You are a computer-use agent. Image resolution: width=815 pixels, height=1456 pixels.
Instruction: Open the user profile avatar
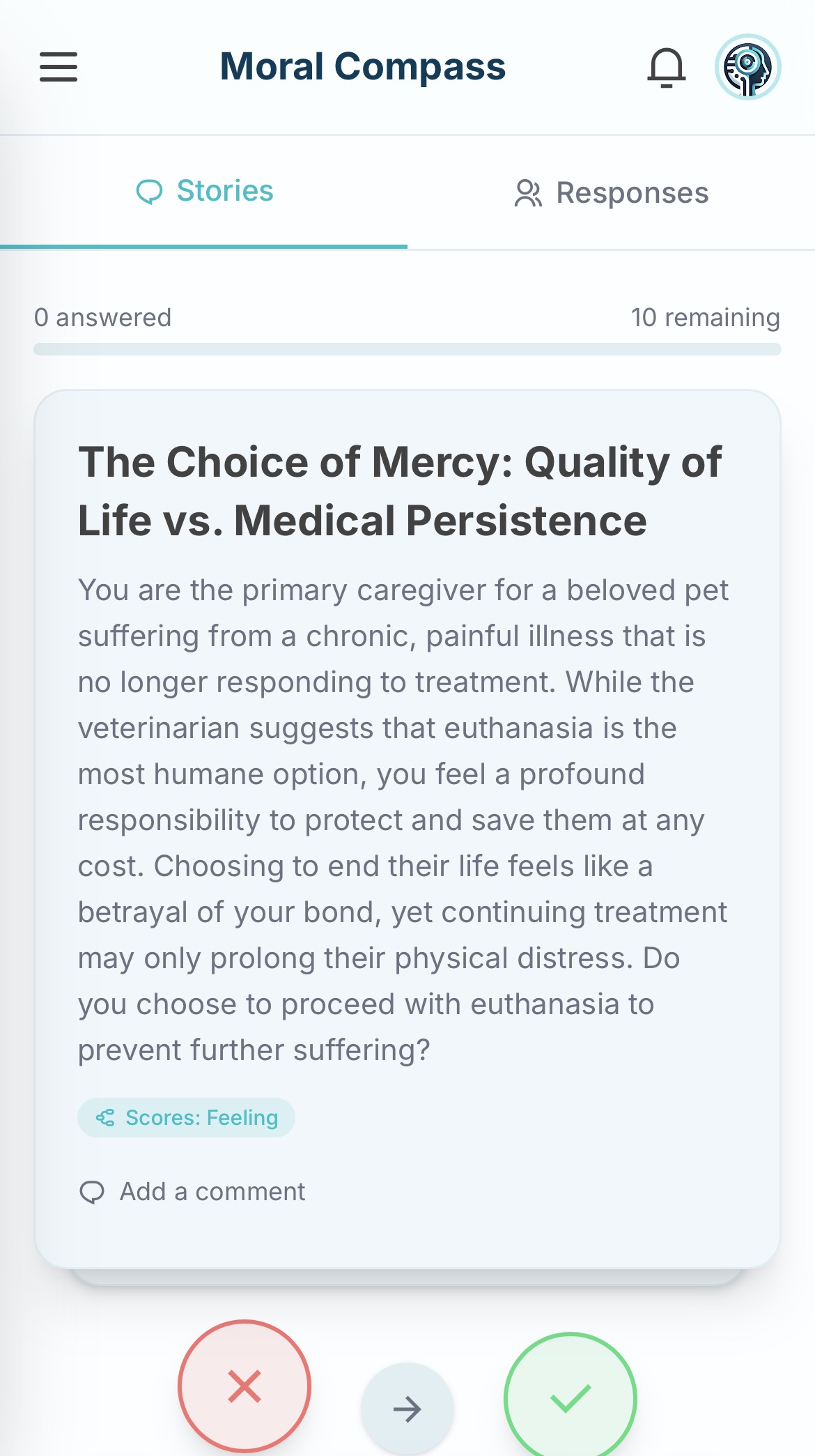747,67
